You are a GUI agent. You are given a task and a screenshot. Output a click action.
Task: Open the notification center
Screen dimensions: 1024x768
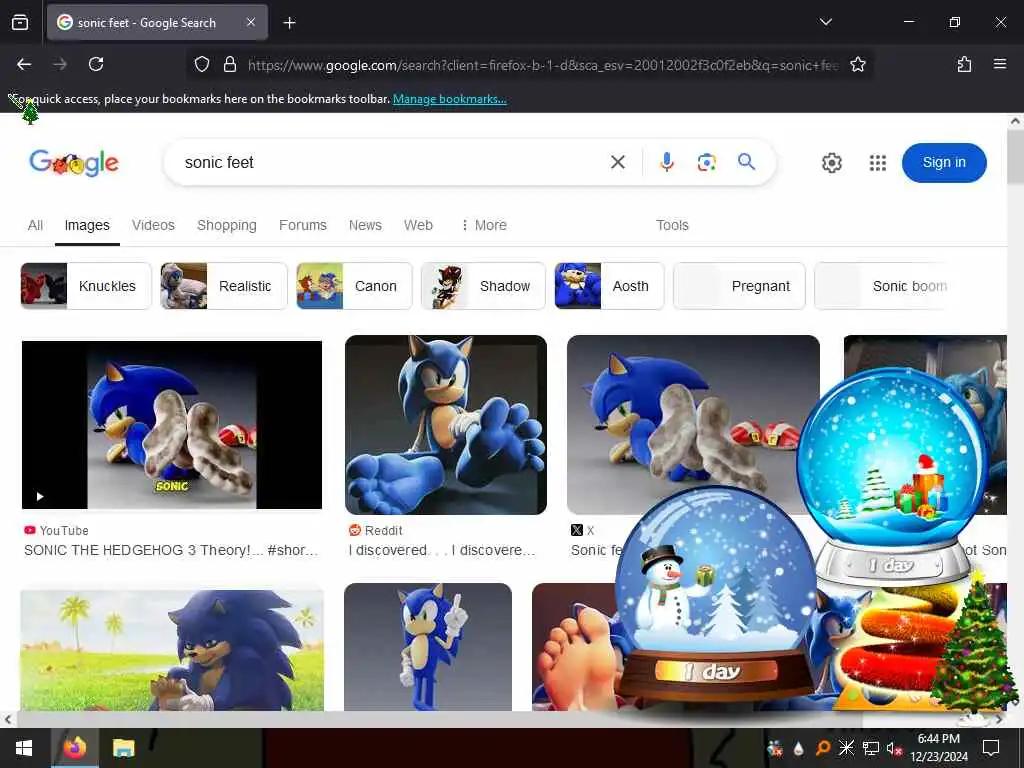point(991,748)
